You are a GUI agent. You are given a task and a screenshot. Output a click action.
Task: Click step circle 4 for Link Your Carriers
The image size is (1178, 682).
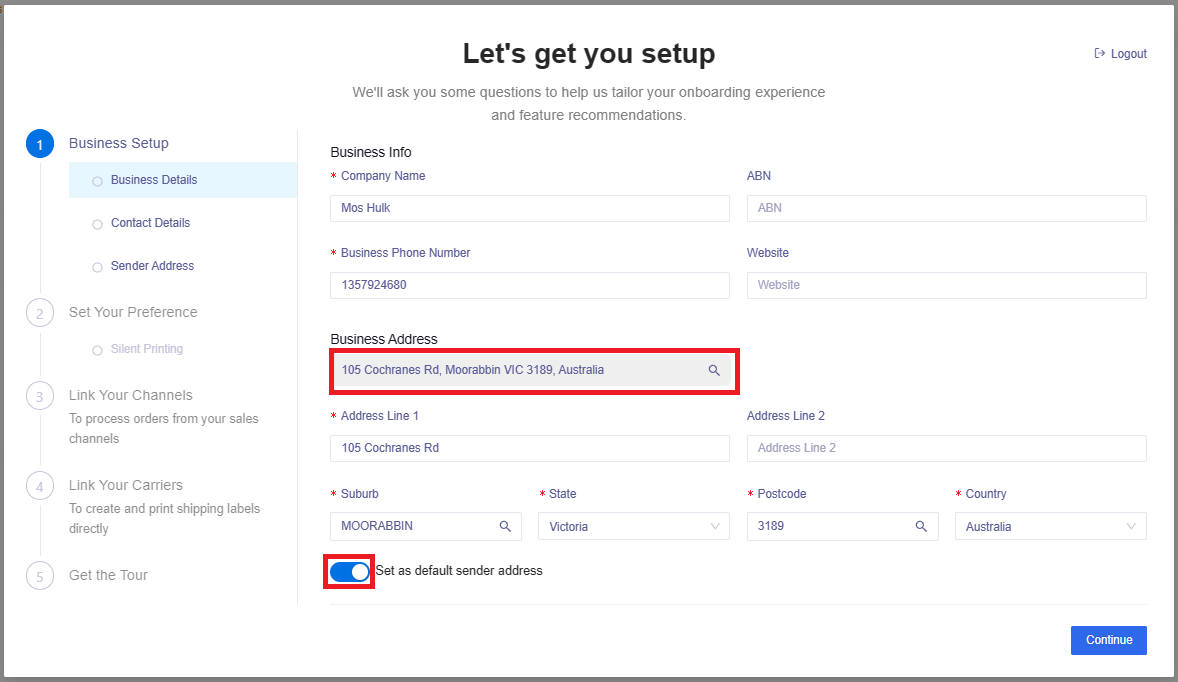tap(39, 485)
